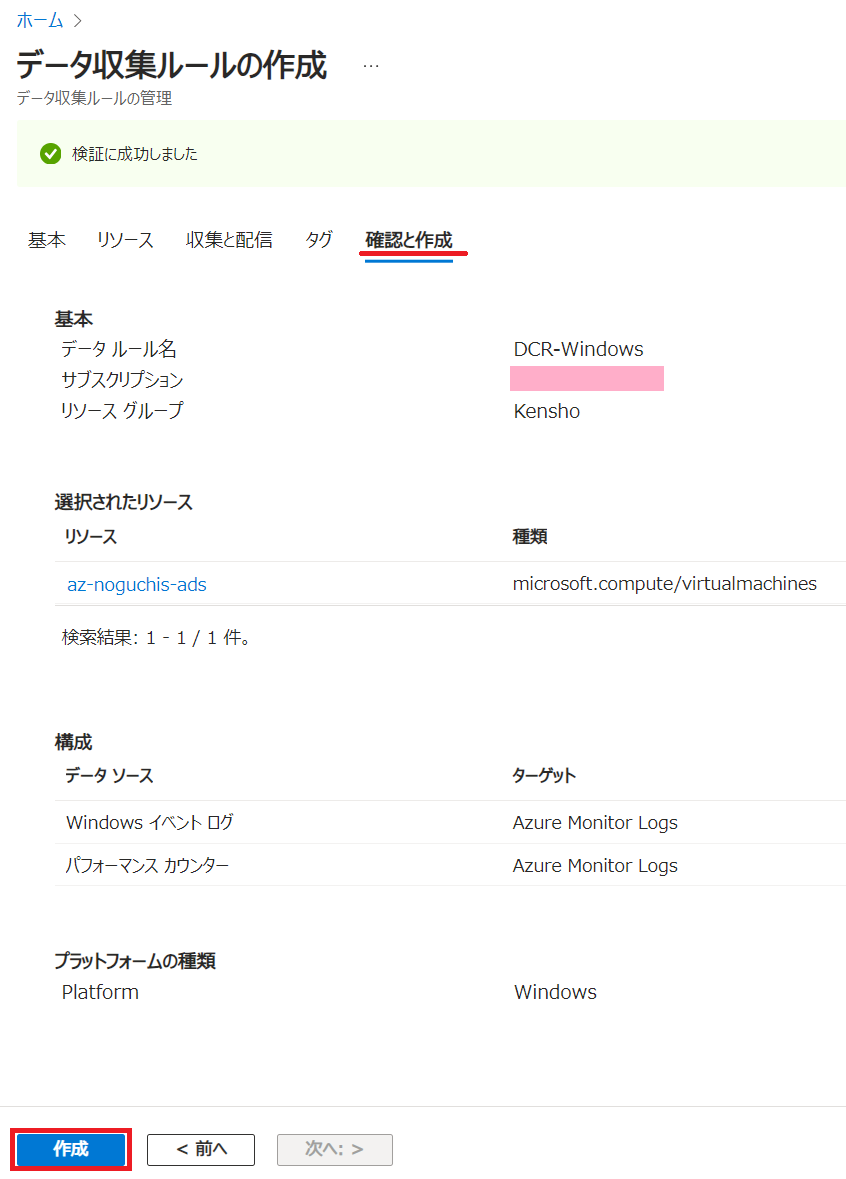Click the 構成 section heading
Screen dimensions: 846x1179
click(73, 742)
